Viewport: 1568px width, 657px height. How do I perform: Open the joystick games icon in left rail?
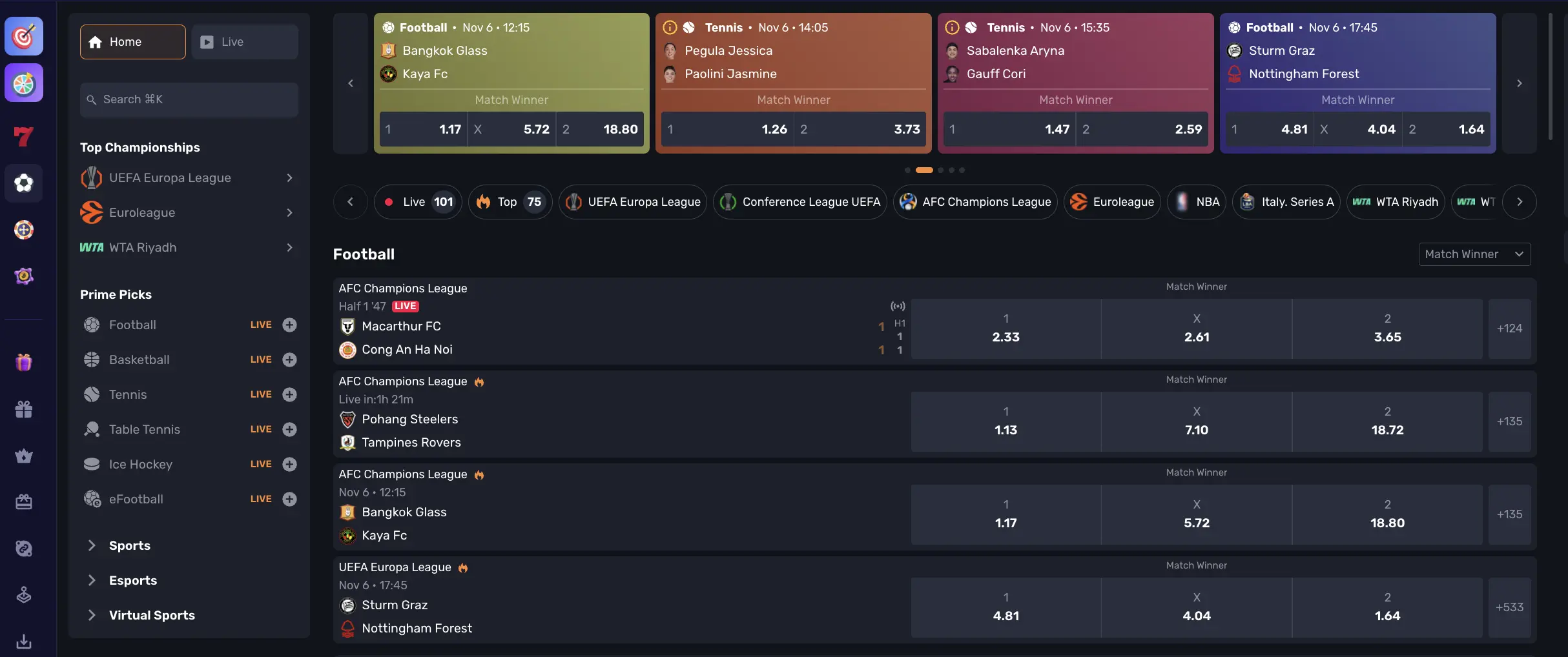(x=24, y=594)
